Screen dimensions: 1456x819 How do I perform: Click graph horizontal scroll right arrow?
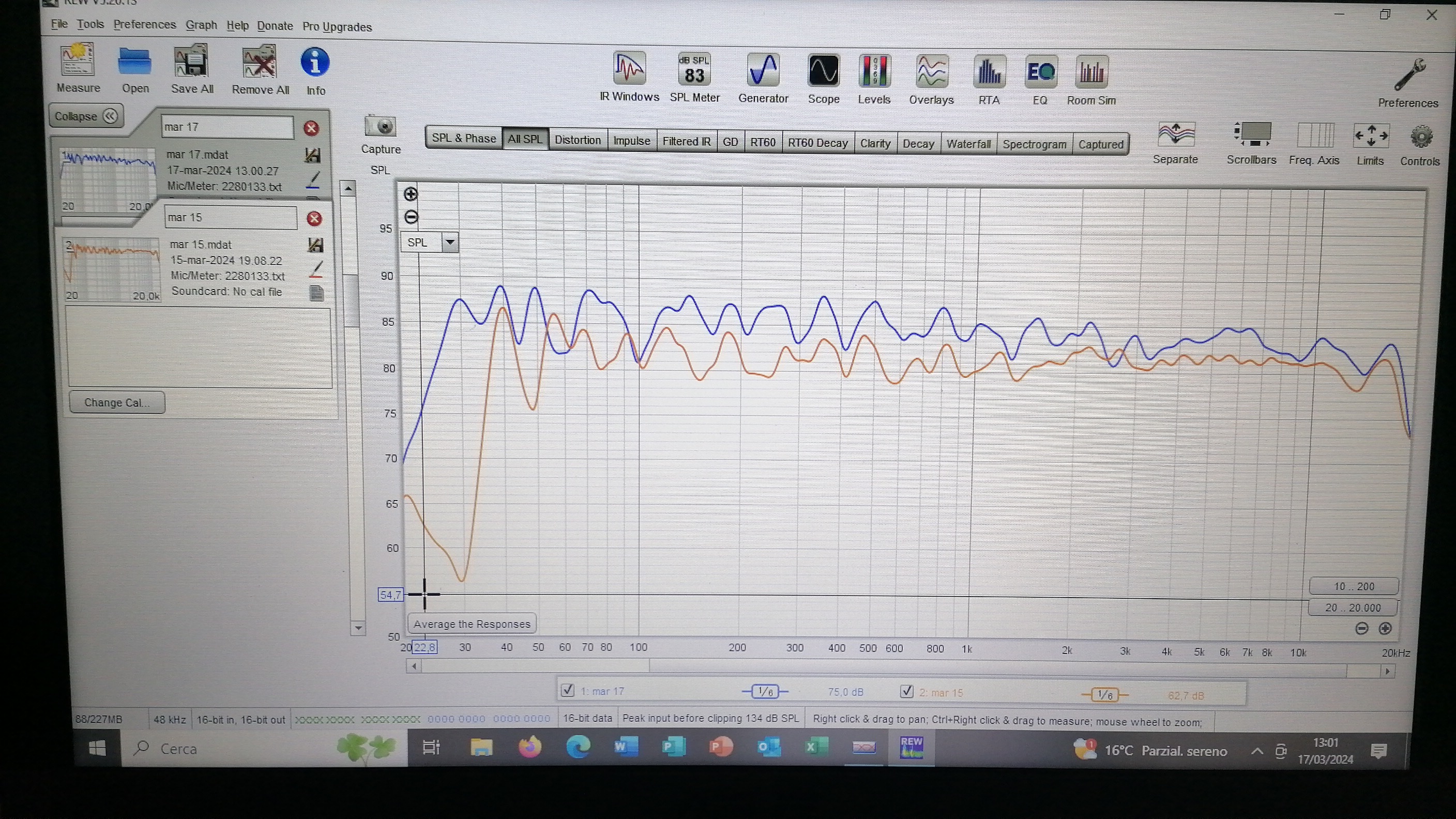(1388, 671)
